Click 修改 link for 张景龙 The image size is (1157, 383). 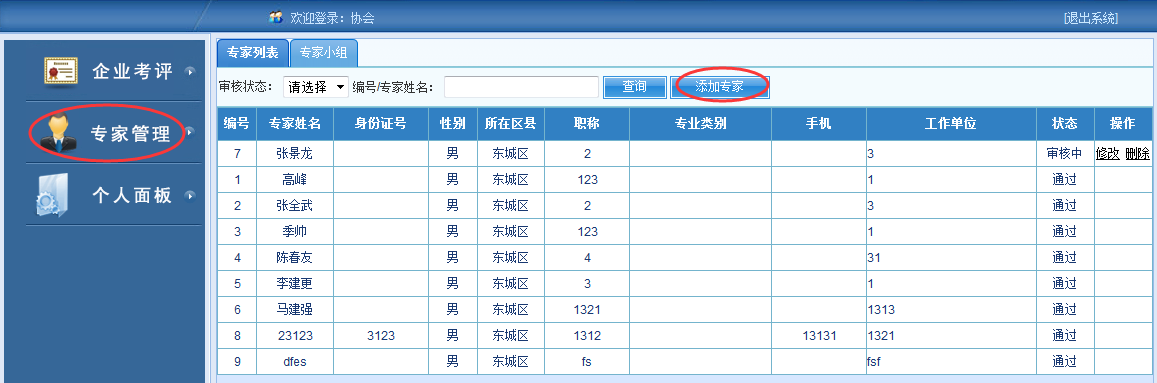tap(1108, 153)
